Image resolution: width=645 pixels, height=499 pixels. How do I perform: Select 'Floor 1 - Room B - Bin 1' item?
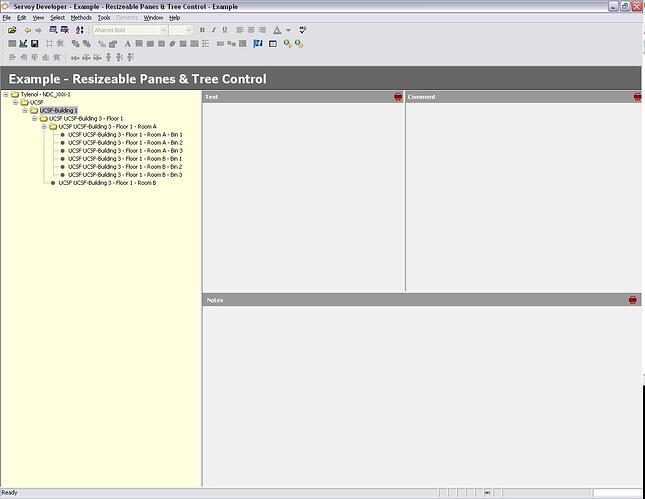click(125, 158)
